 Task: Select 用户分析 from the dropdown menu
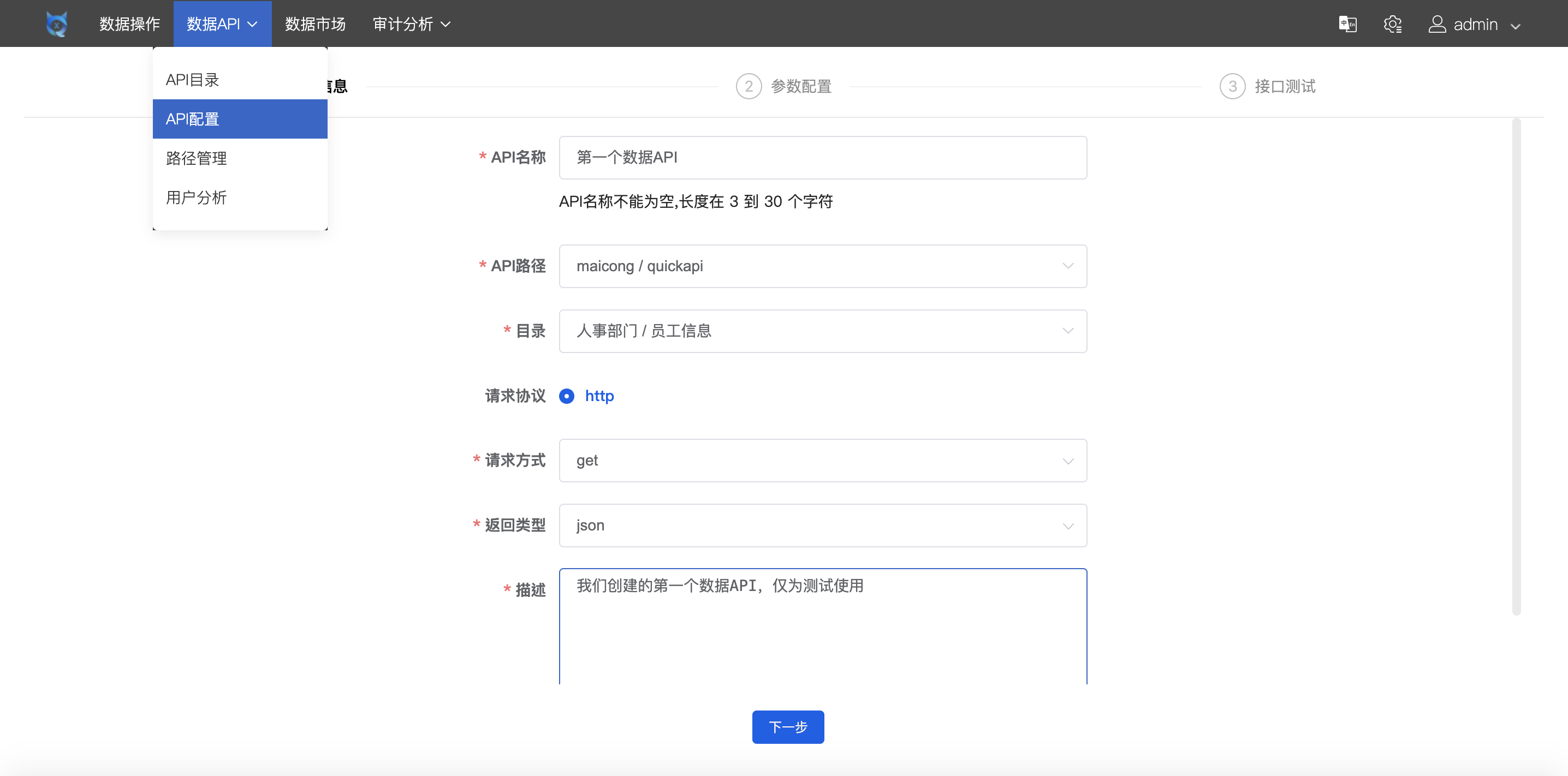[x=195, y=197]
